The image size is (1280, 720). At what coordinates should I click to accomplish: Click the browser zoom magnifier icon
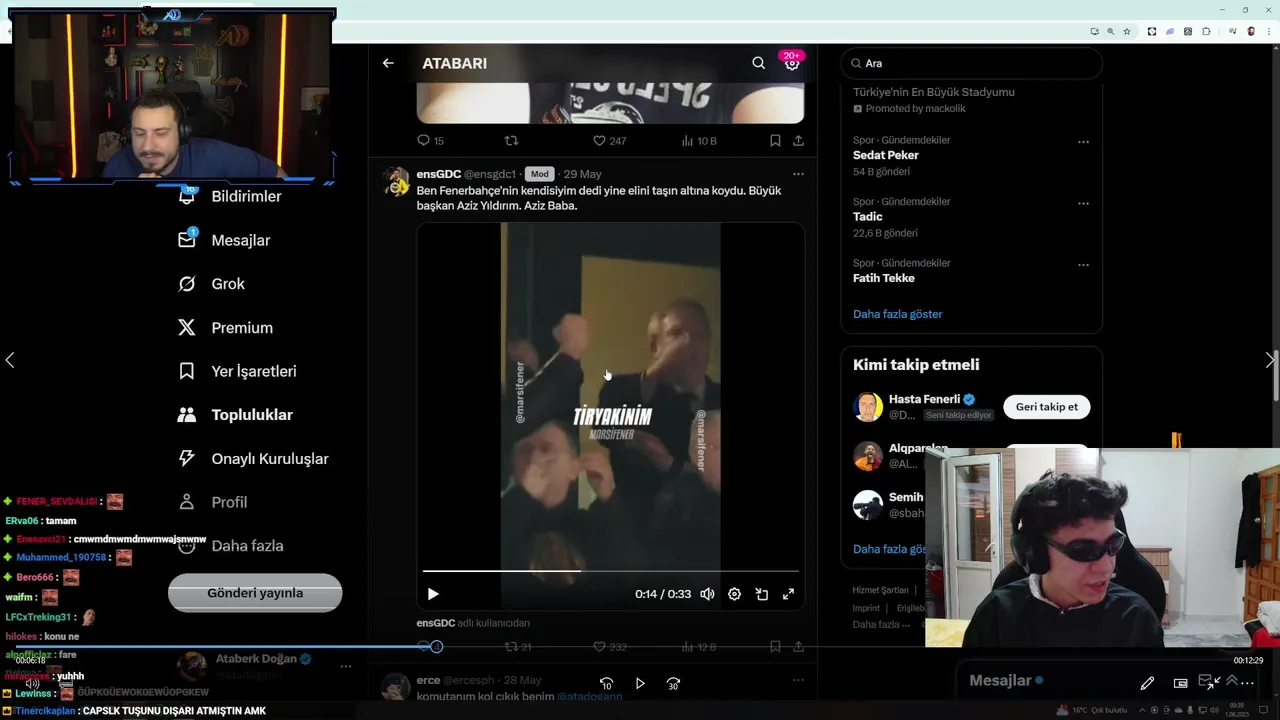(x=1110, y=32)
